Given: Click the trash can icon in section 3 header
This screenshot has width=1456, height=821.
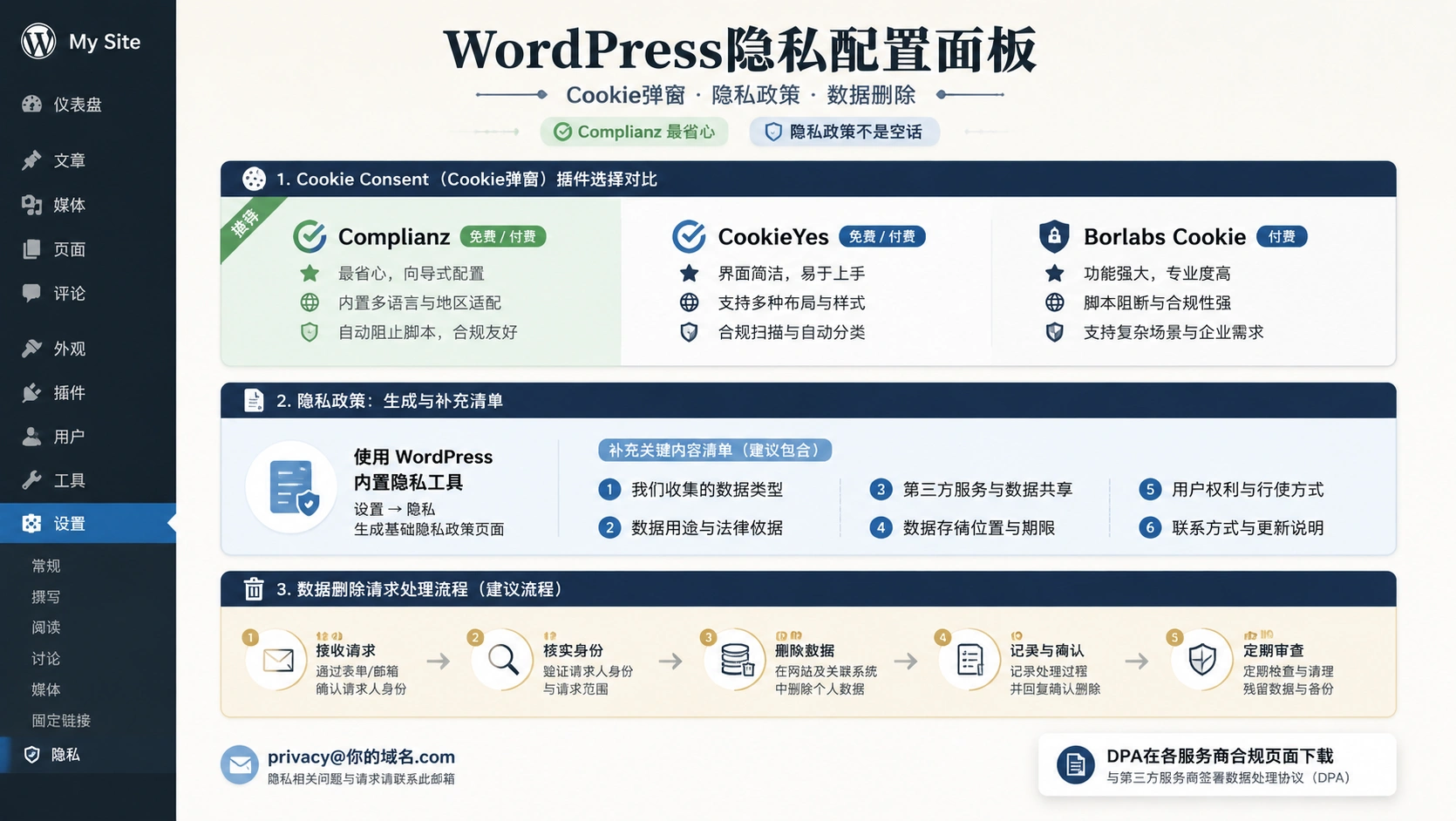Looking at the screenshot, I should coord(254,589).
